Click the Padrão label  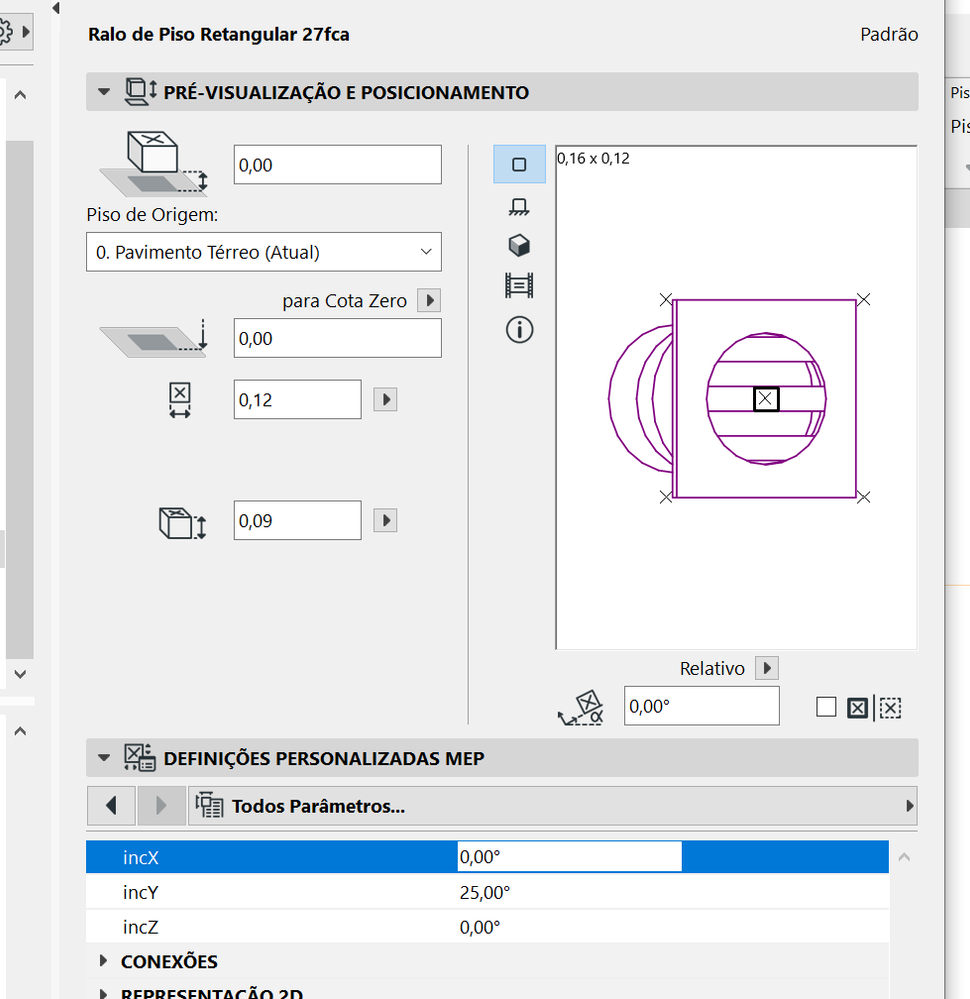[x=889, y=34]
